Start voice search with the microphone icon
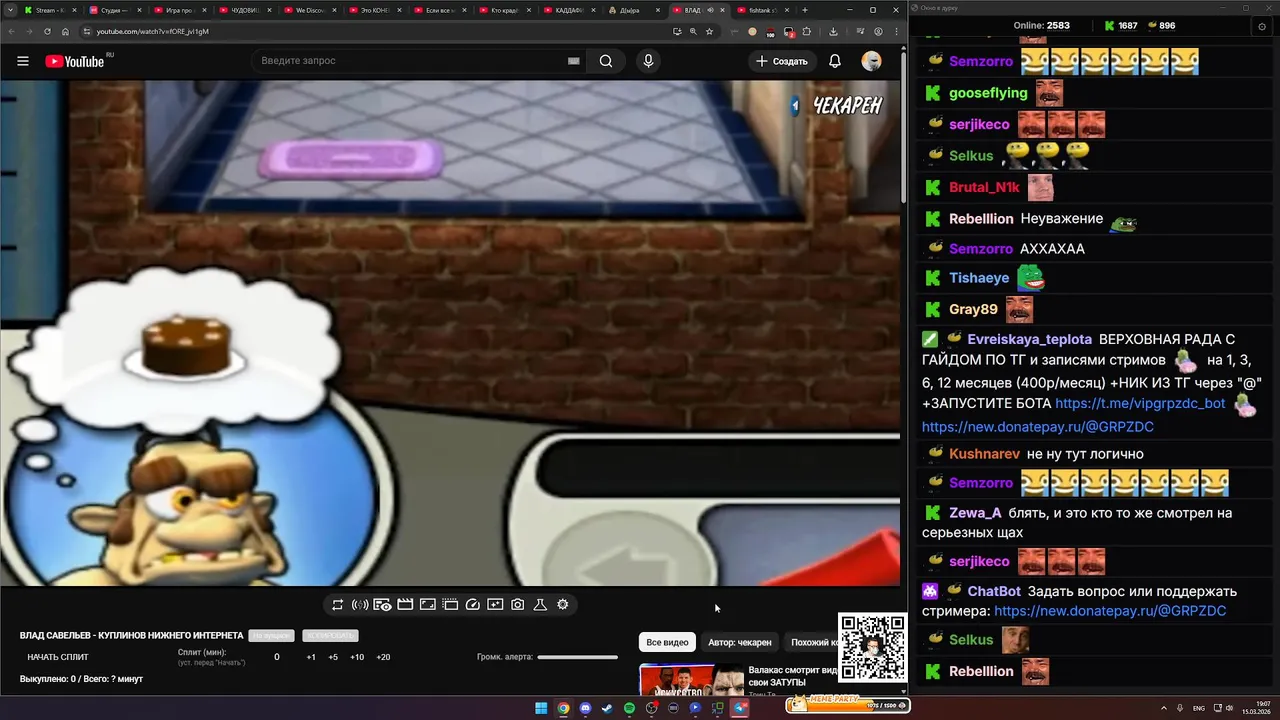Image resolution: width=1280 pixels, height=720 pixels. click(648, 61)
